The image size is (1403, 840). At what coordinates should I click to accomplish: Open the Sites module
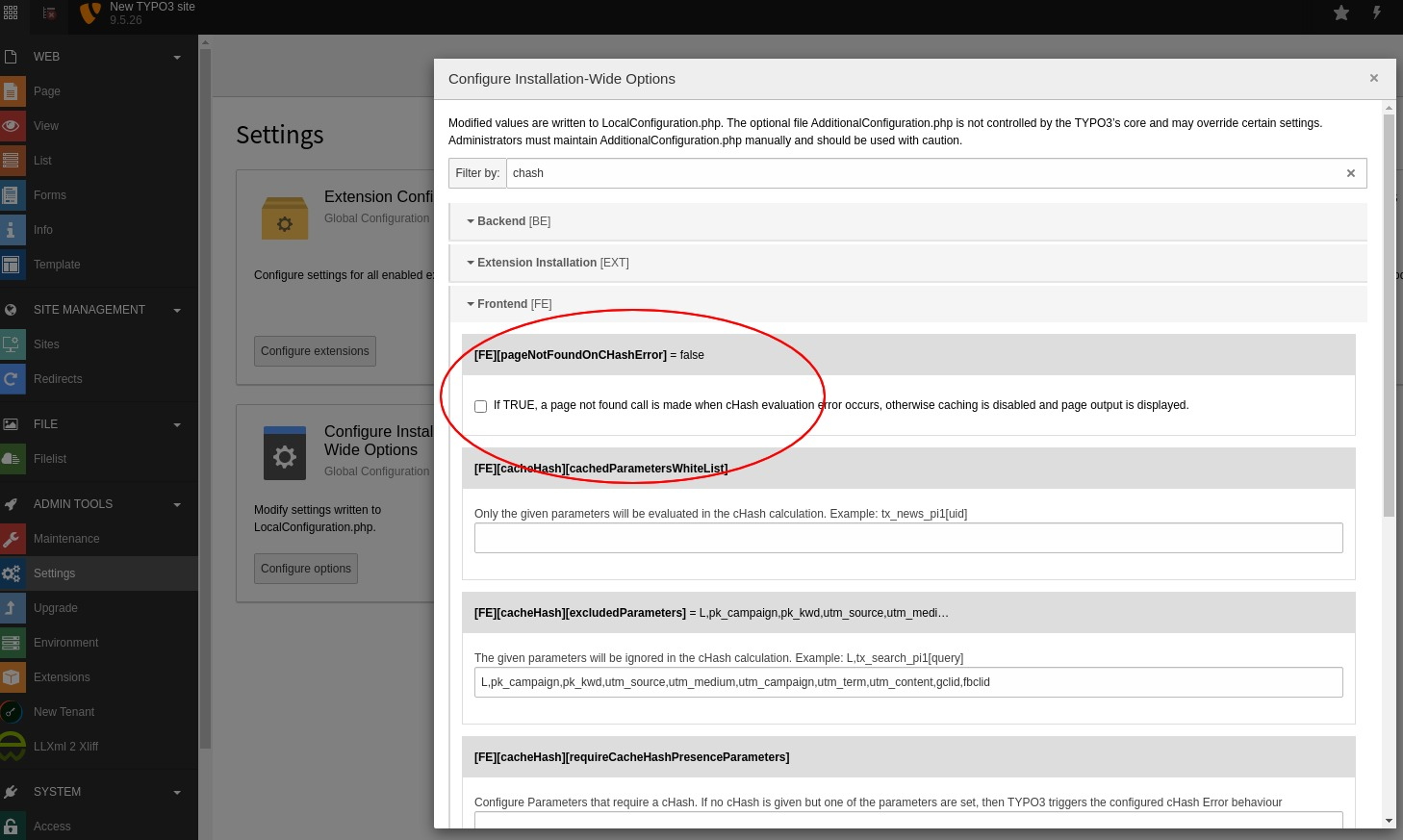point(46,344)
